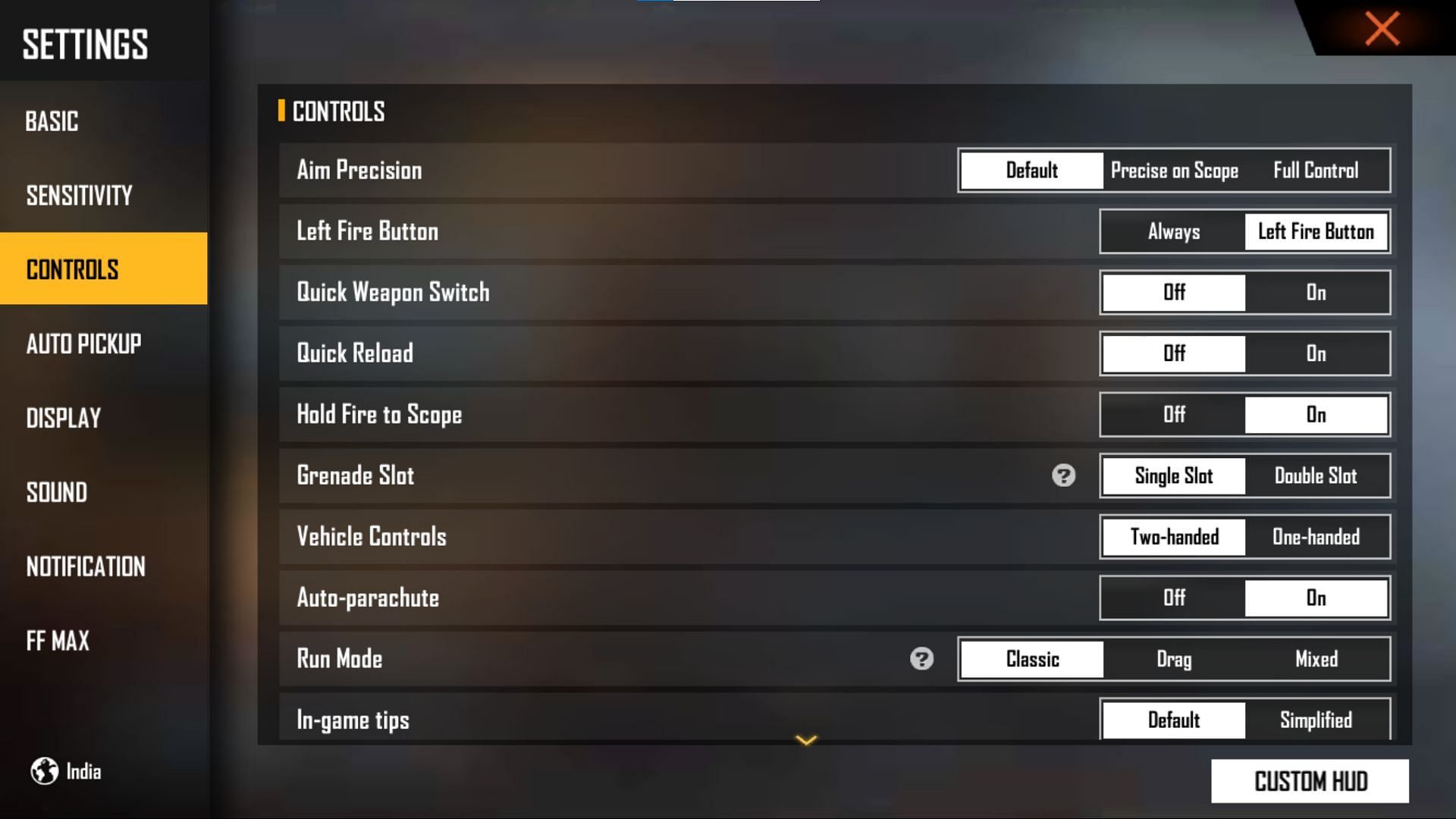Screen dimensions: 1456x819
Task: Navigate to FF MAX settings section
Action: [x=56, y=641]
